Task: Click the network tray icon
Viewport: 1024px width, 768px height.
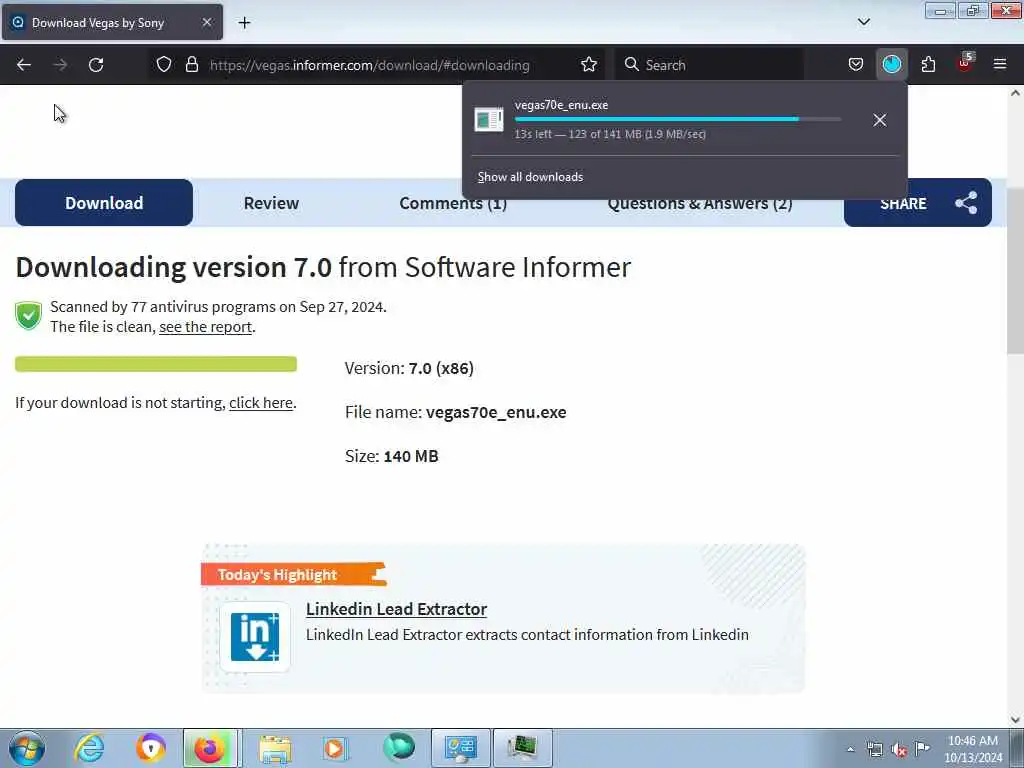Action: pos(874,749)
